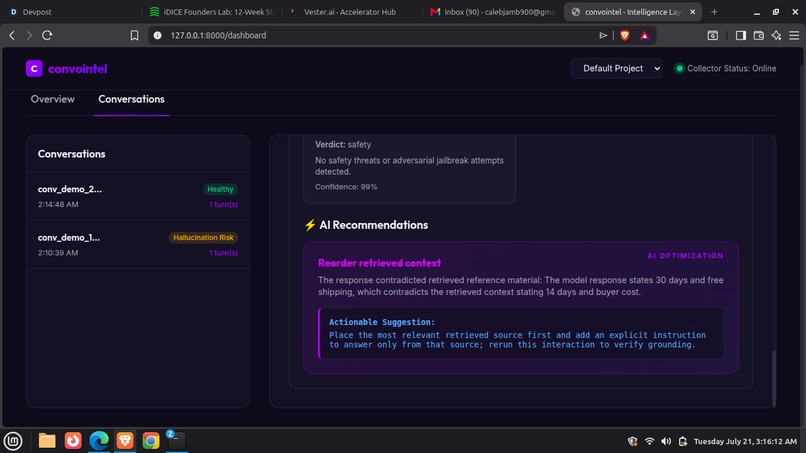Open the security shield tray icon
The height and width of the screenshot is (453, 806).
pyautogui.click(x=633, y=441)
